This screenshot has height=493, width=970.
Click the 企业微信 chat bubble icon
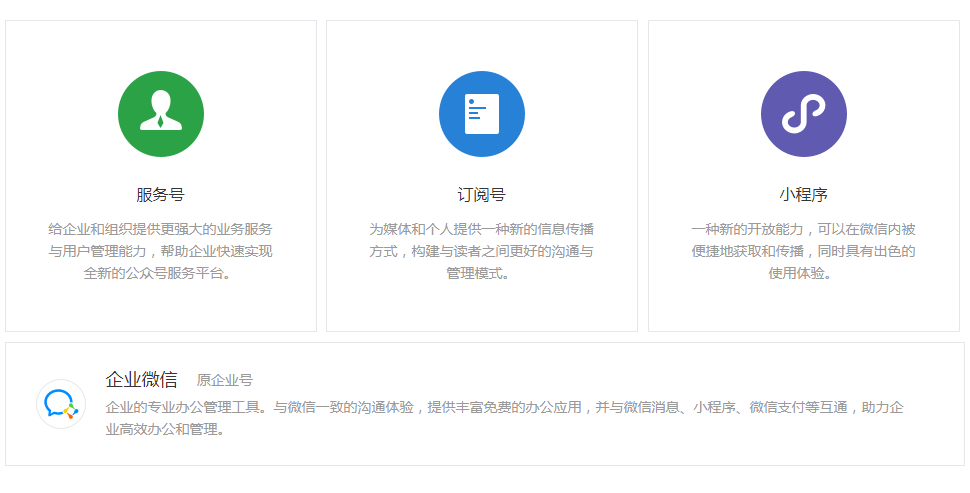60,404
